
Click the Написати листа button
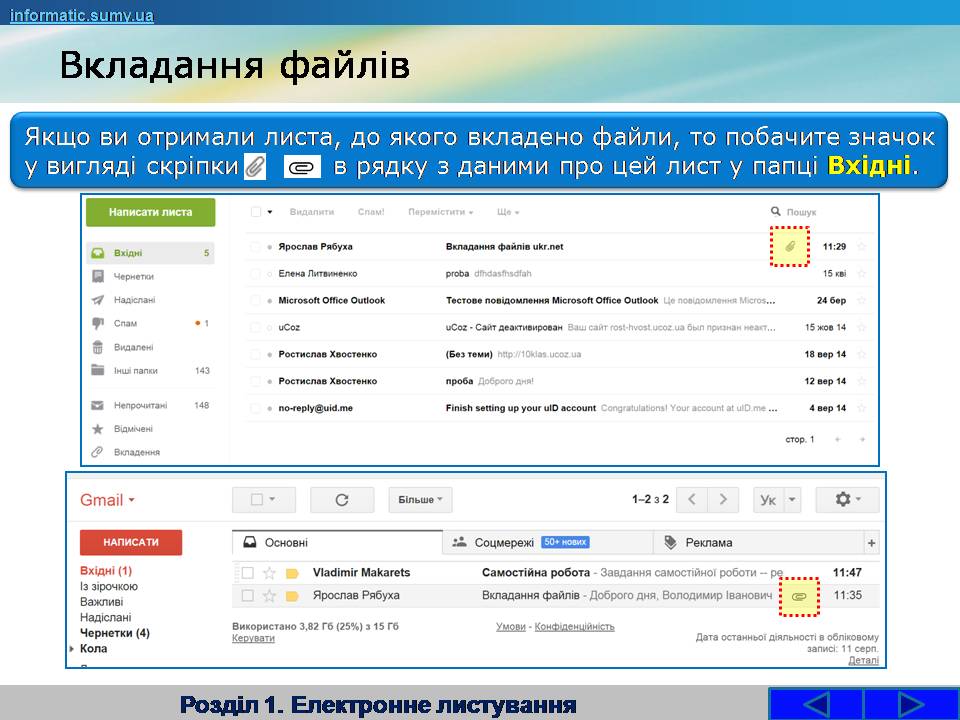tap(151, 212)
